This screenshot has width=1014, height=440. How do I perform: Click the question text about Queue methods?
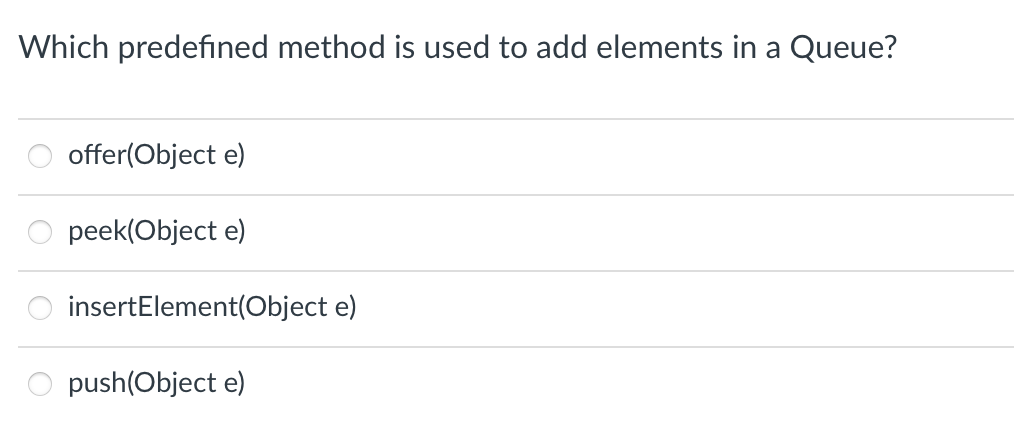[458, 48]
